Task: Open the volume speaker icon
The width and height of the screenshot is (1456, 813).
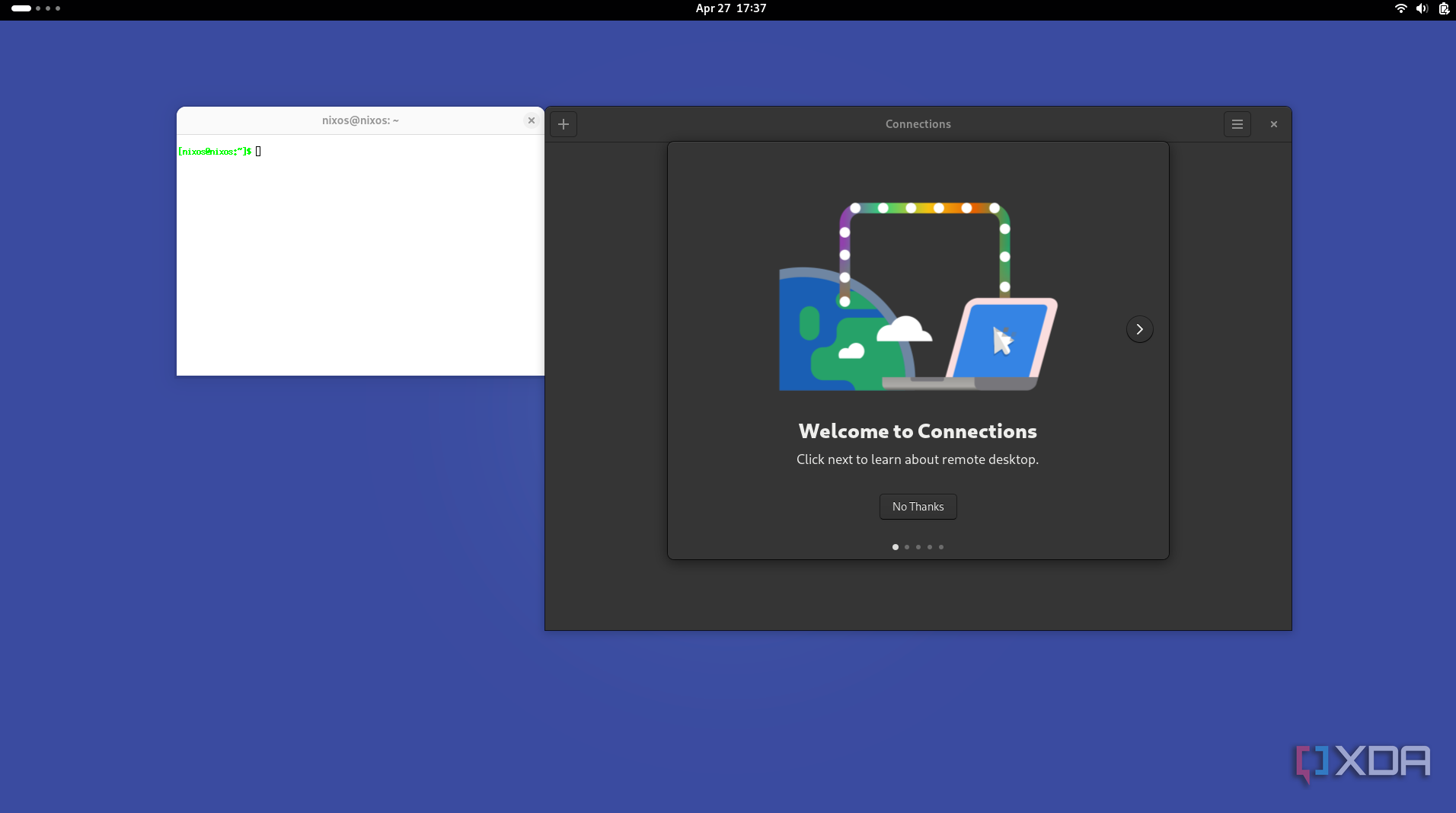Action: (x=1421, y=8)
